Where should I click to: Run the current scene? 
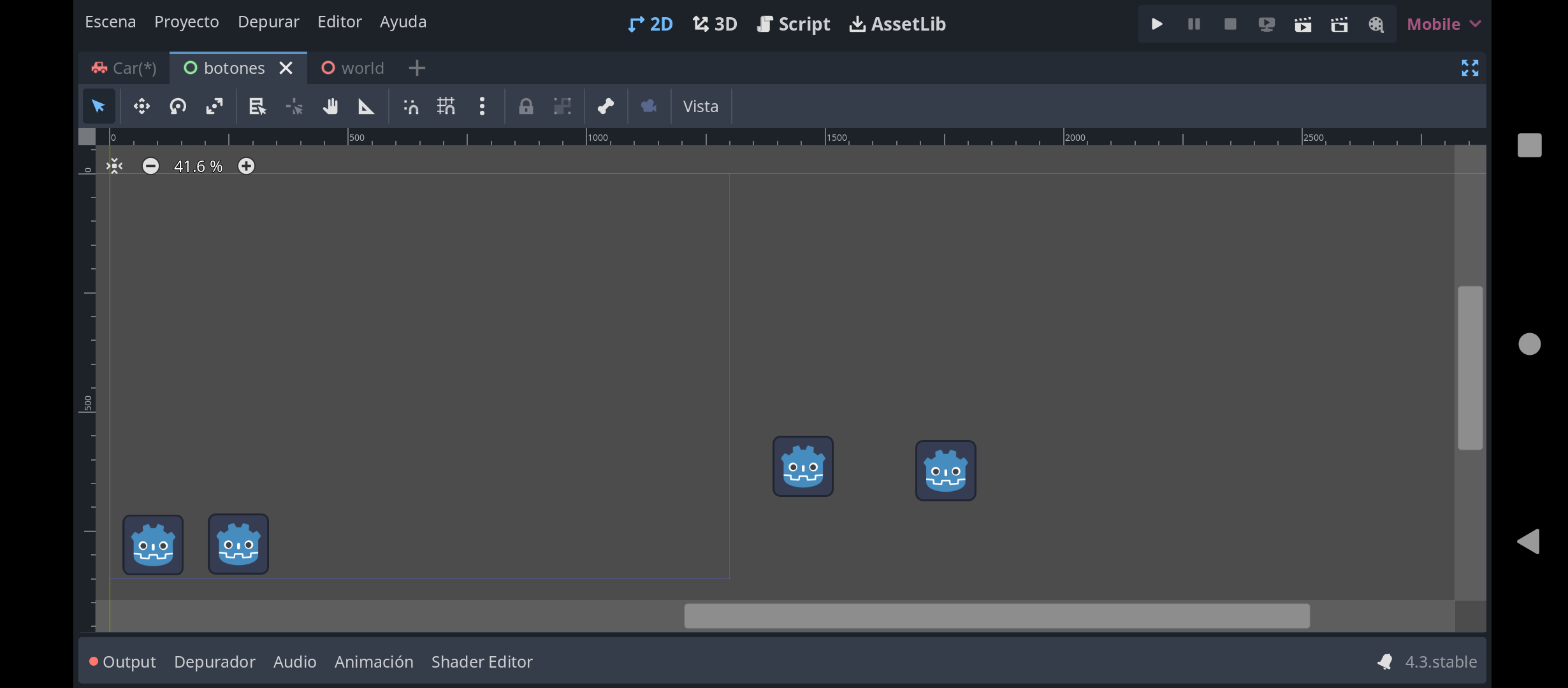click(x=1303, y=24)
